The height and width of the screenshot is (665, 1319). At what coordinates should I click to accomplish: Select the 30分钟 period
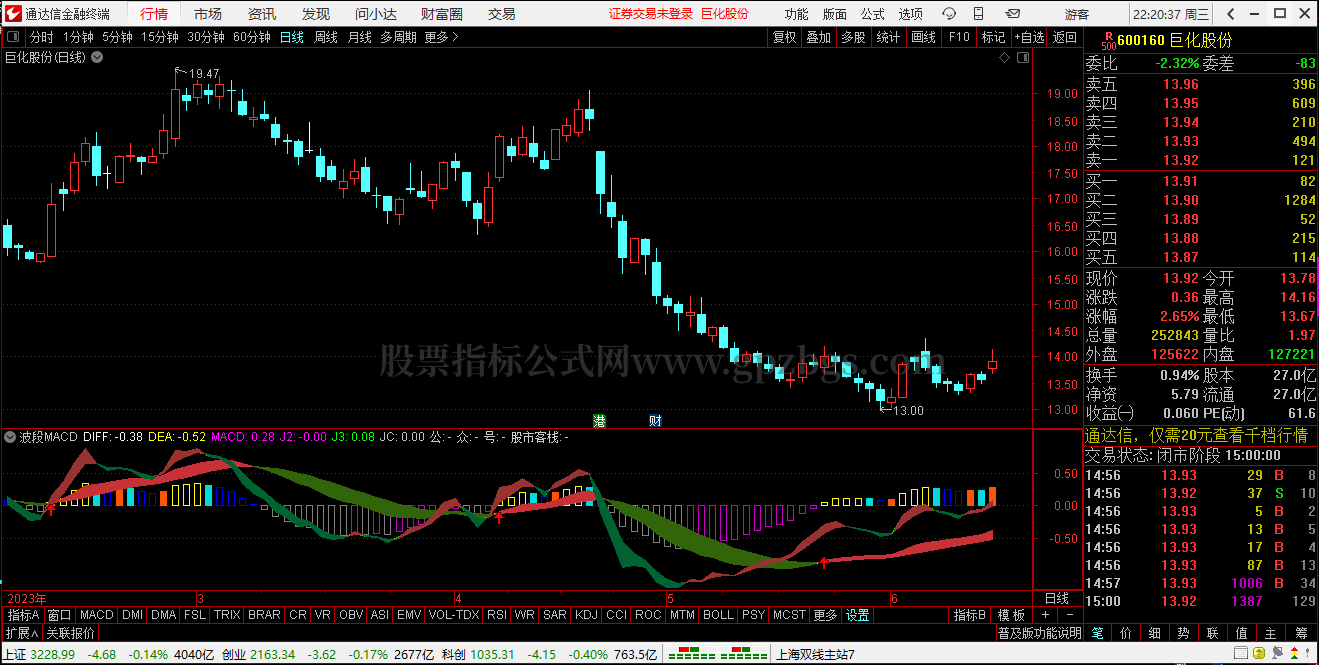coord(205,37)
